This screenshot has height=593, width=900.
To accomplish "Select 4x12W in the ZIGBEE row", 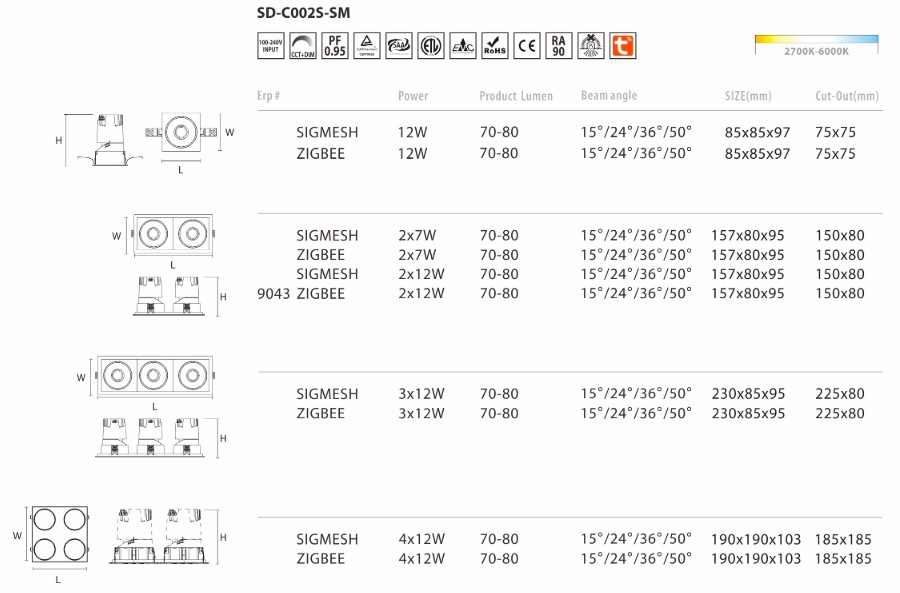I will (x=421, y=559).
